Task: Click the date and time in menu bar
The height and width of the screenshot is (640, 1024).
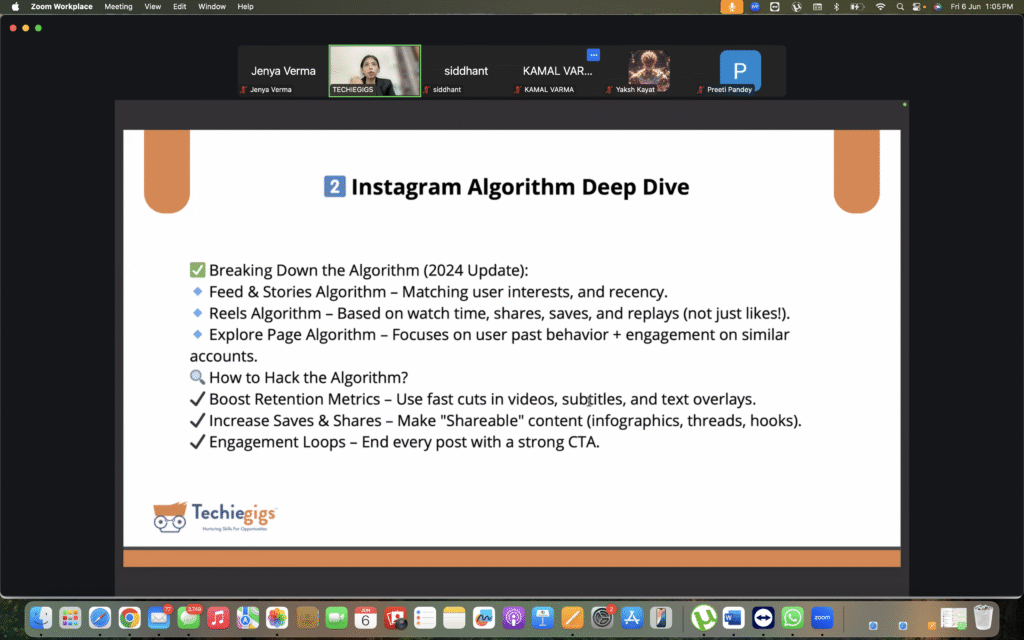Action: point(982,6)
